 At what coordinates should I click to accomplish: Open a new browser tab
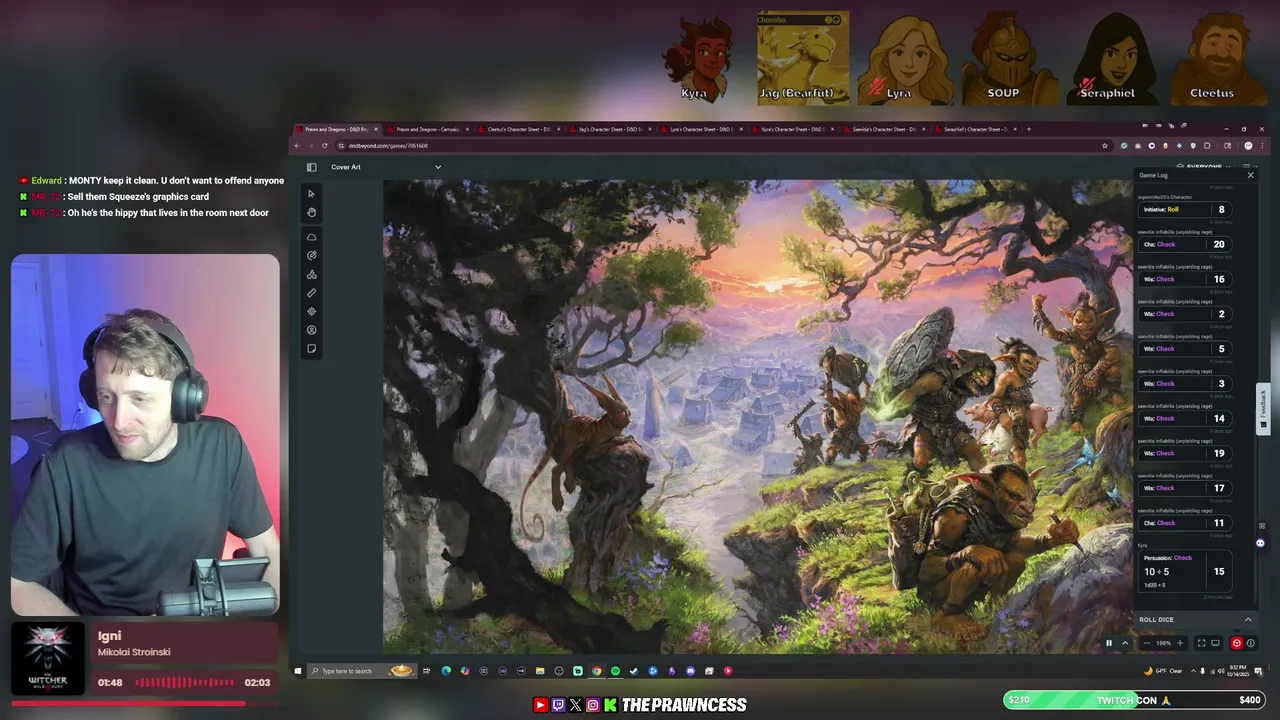[x=1028, y=129]
